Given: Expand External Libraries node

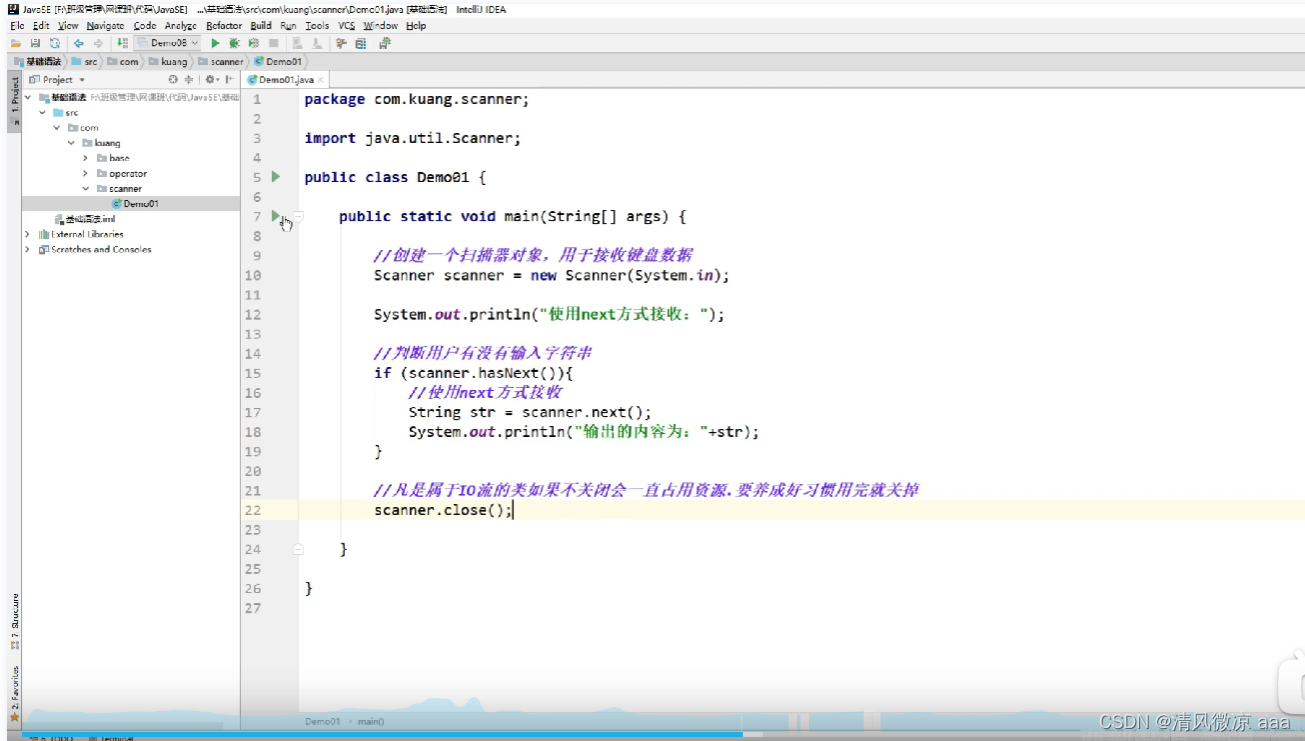Looking at the screenshot, I should click(x=28, y=234).
